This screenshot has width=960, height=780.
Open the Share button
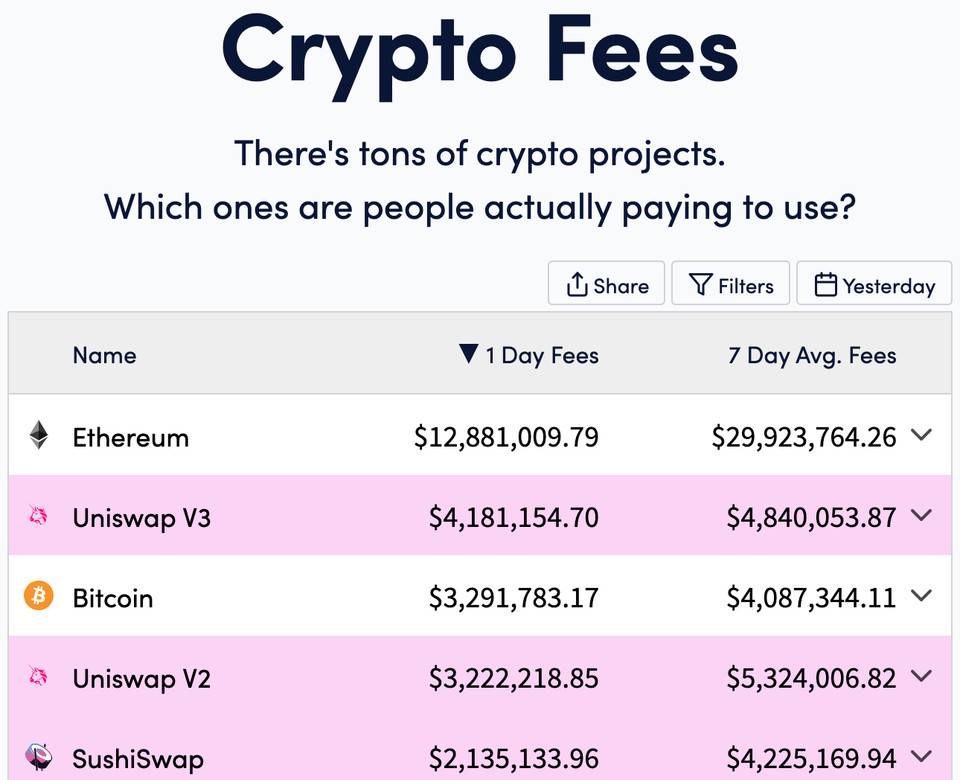coord(606,285)
